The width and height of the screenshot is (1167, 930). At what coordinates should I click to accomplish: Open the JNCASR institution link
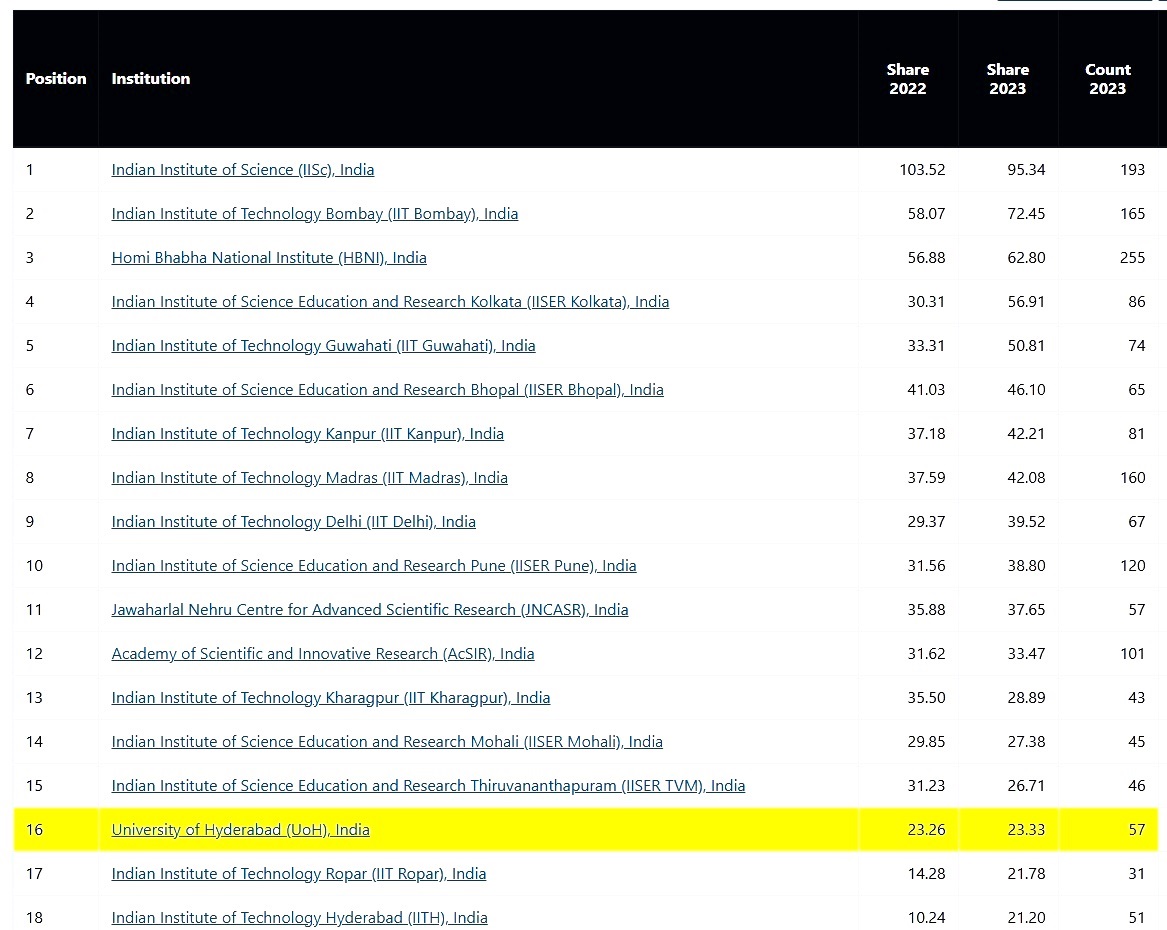coord(370,609)
